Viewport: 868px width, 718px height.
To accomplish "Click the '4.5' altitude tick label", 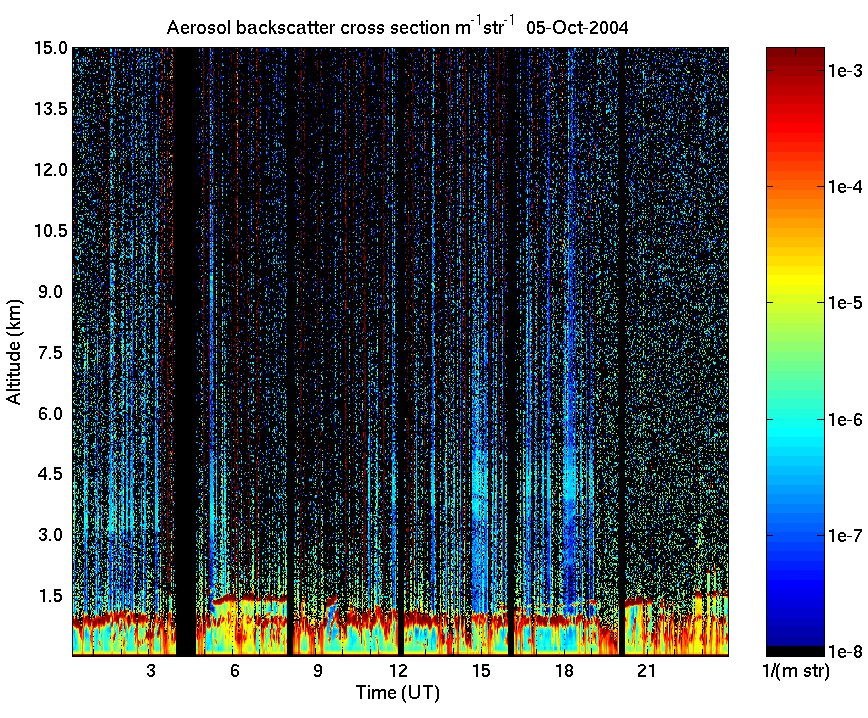I will 52,474.
